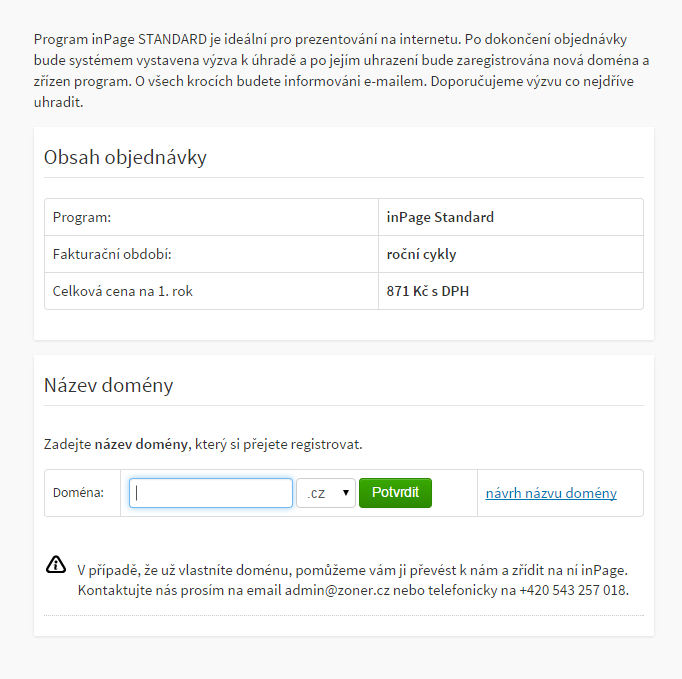Click the inPage STANDARD intro paragraph

[341, 70]
